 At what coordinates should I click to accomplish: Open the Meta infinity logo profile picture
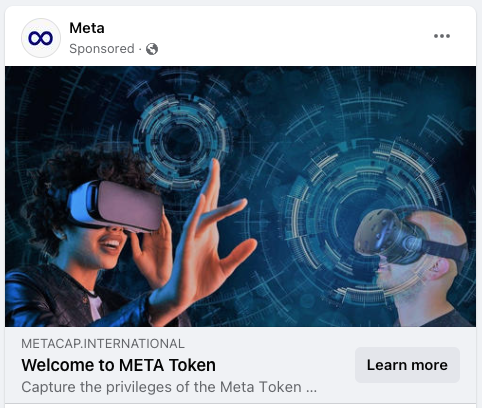point(41,38)
